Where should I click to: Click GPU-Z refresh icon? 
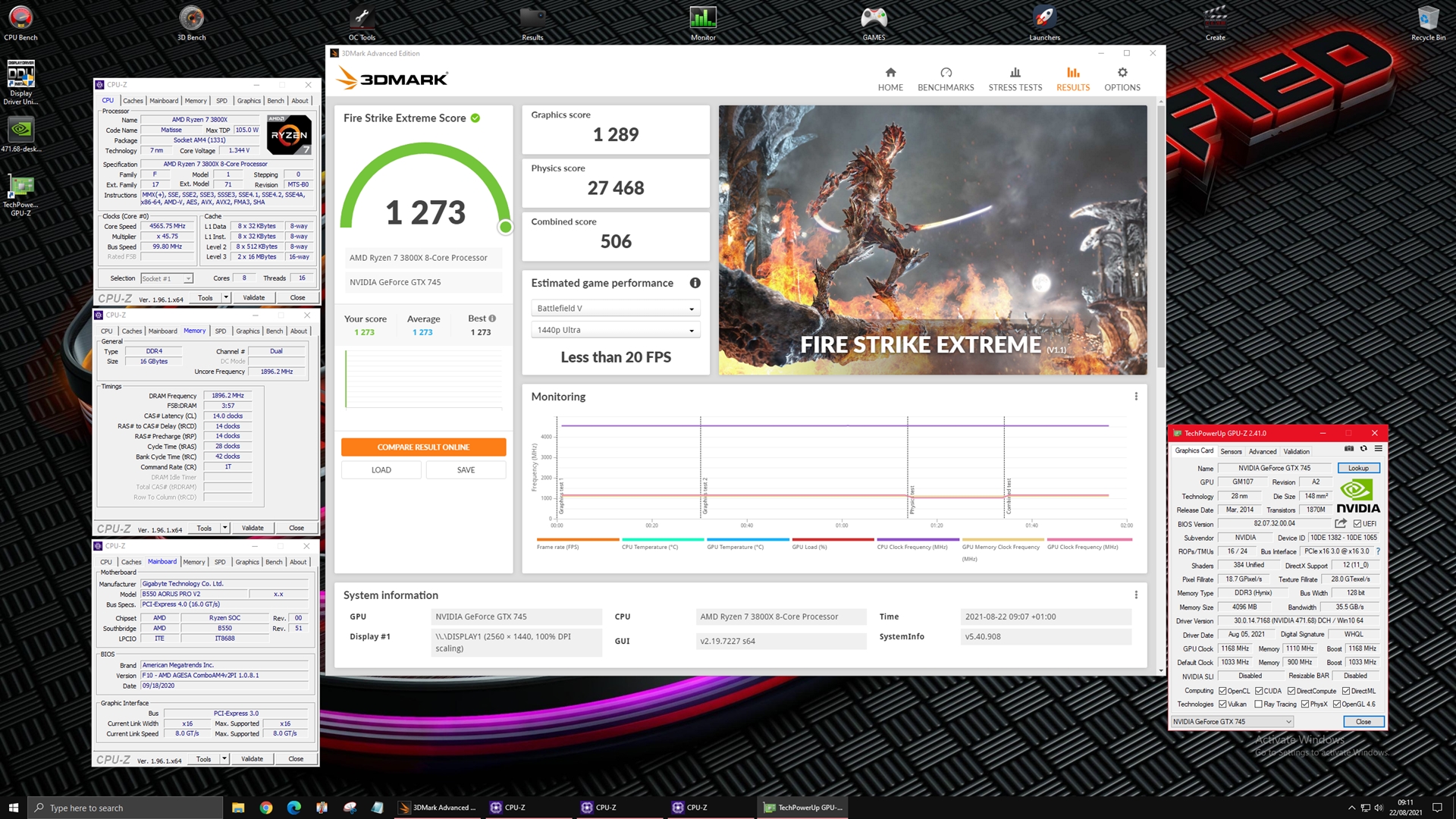pyautogui.click(x=1363, y=449)
